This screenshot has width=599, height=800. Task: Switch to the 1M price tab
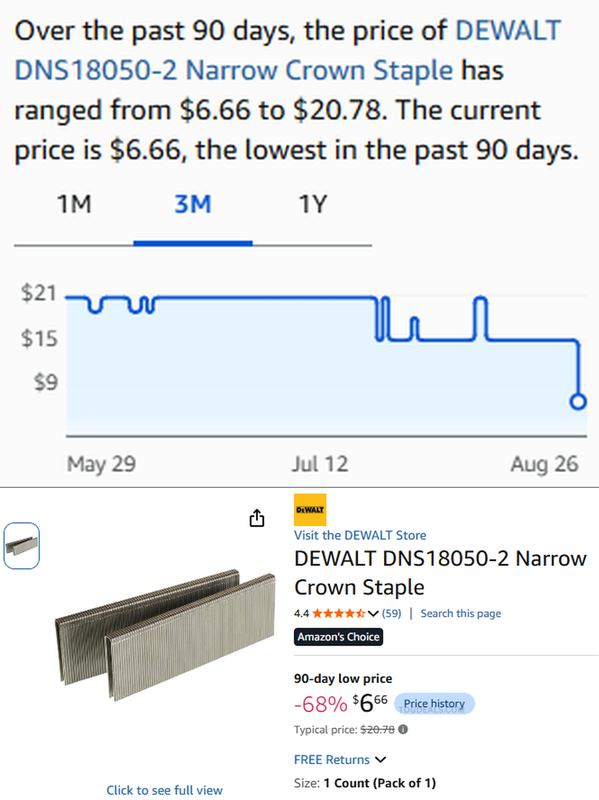click(74, 205)
